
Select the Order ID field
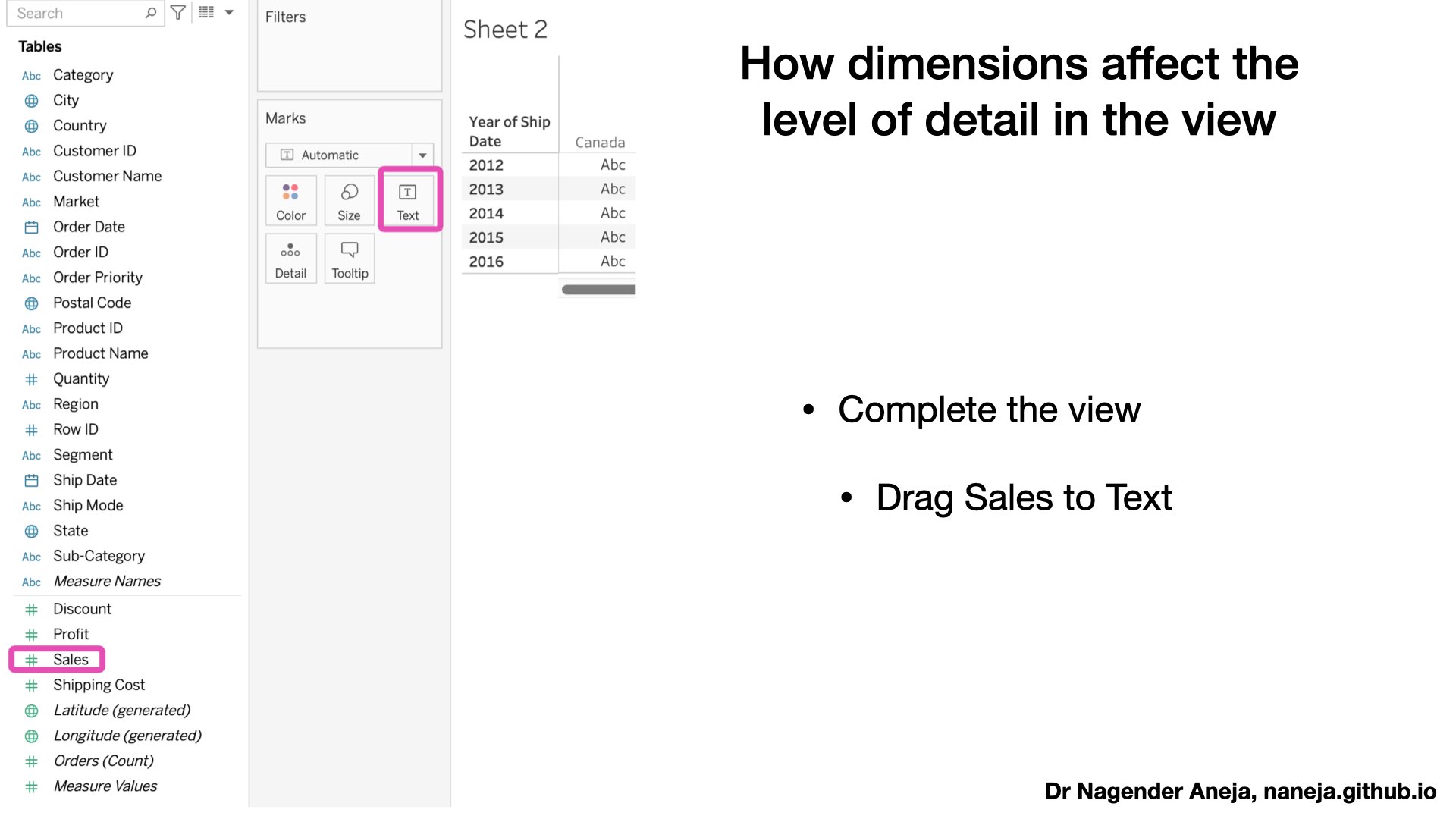pos(80,252)
